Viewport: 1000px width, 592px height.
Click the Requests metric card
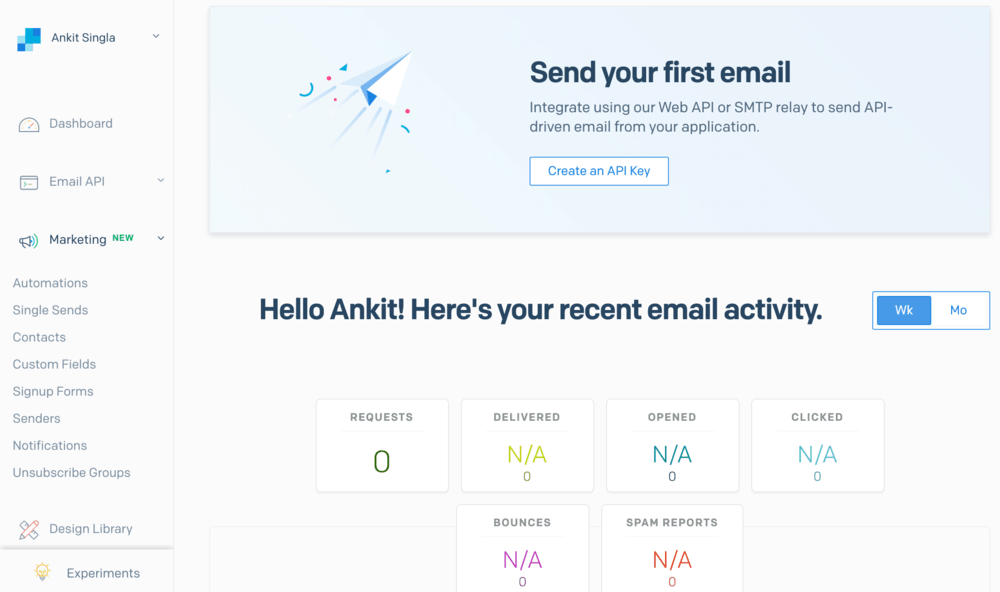381,445
